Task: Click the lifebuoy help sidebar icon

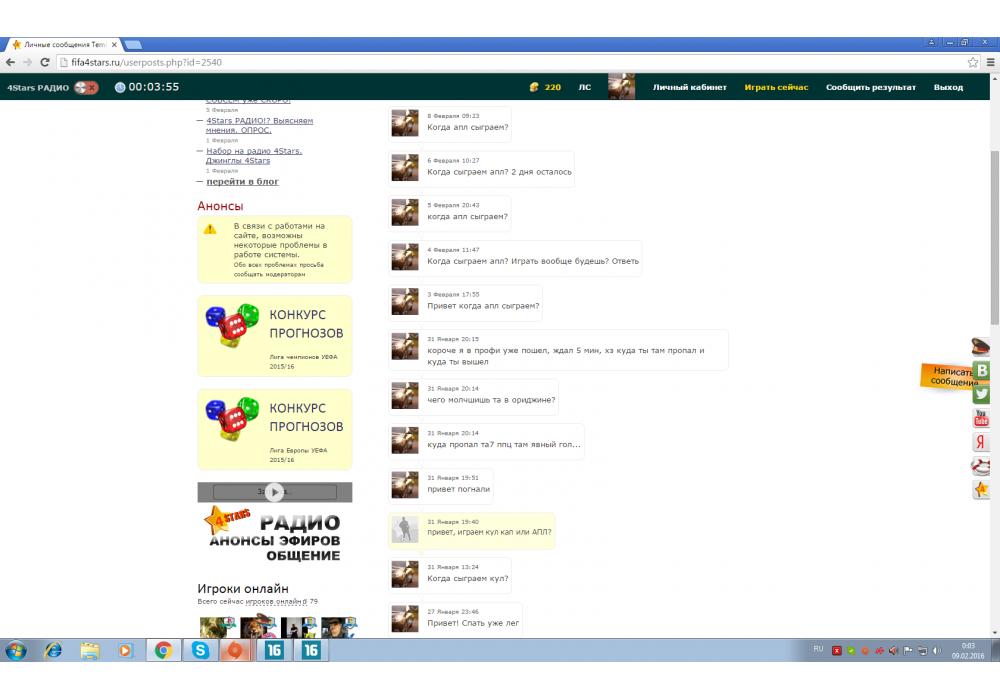Action: pos(982,466)
